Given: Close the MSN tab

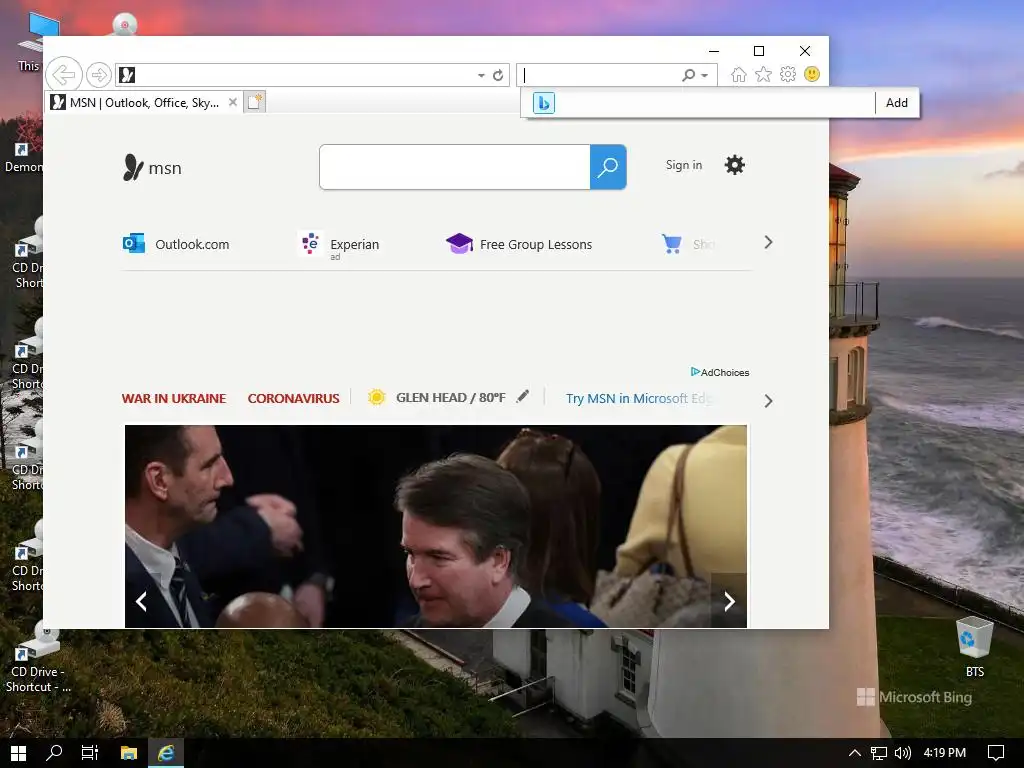Looking at the screenshot, I should click(232, 103).
